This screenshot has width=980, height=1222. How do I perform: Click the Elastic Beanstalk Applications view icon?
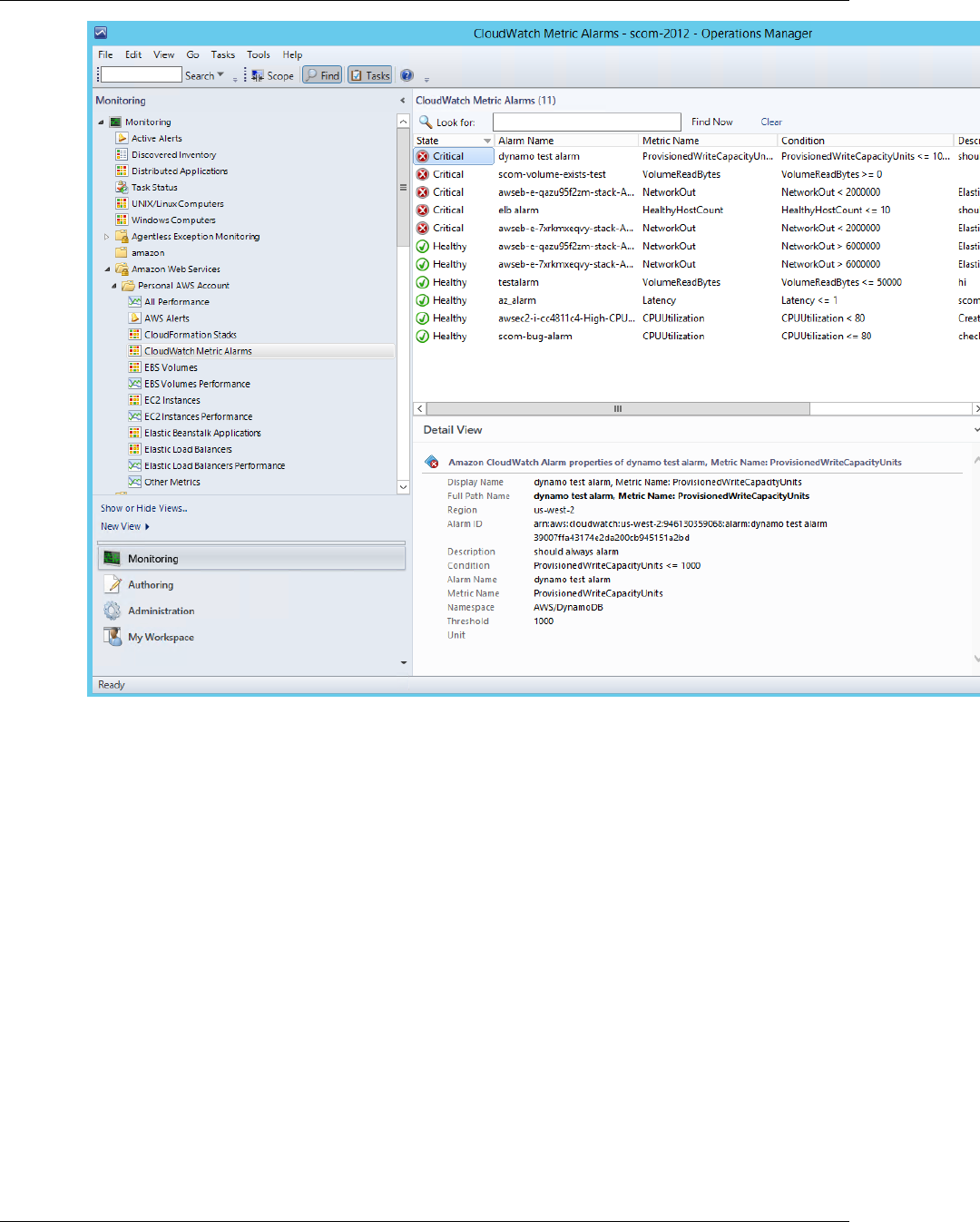[134, 433]
